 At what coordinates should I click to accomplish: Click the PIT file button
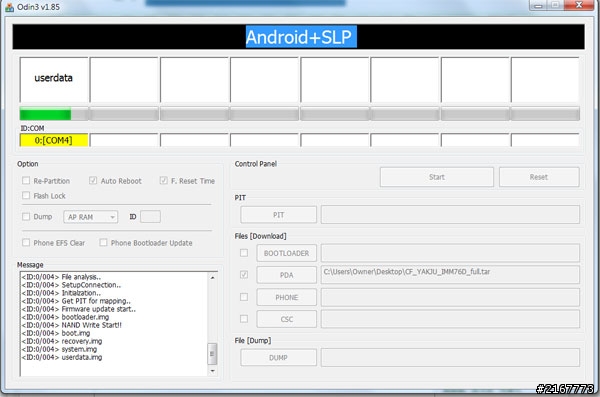[x=279, y=215]
